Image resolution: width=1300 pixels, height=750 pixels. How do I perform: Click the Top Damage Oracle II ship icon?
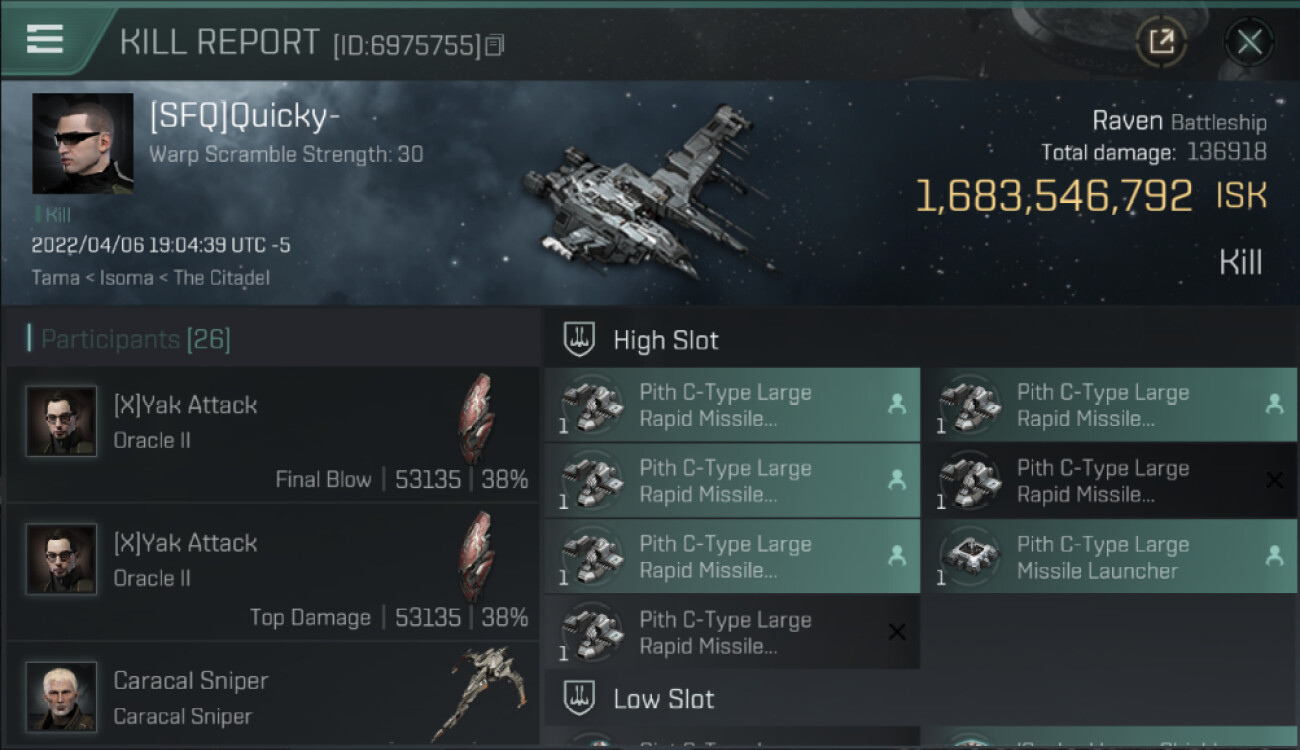pos(477,556)
